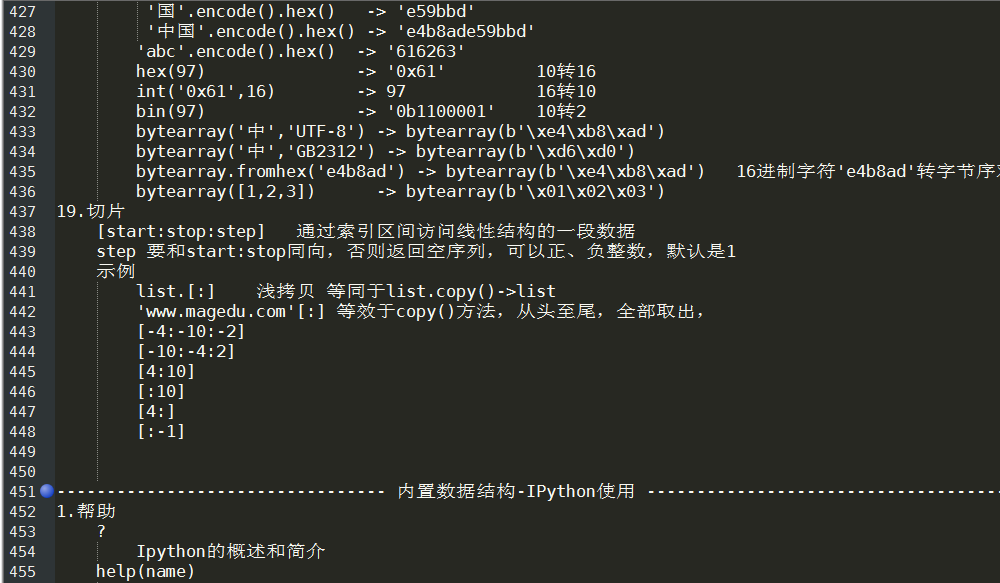Click on the hex(97) code line
Screen dimensions: 1000x583
[170, 71]
